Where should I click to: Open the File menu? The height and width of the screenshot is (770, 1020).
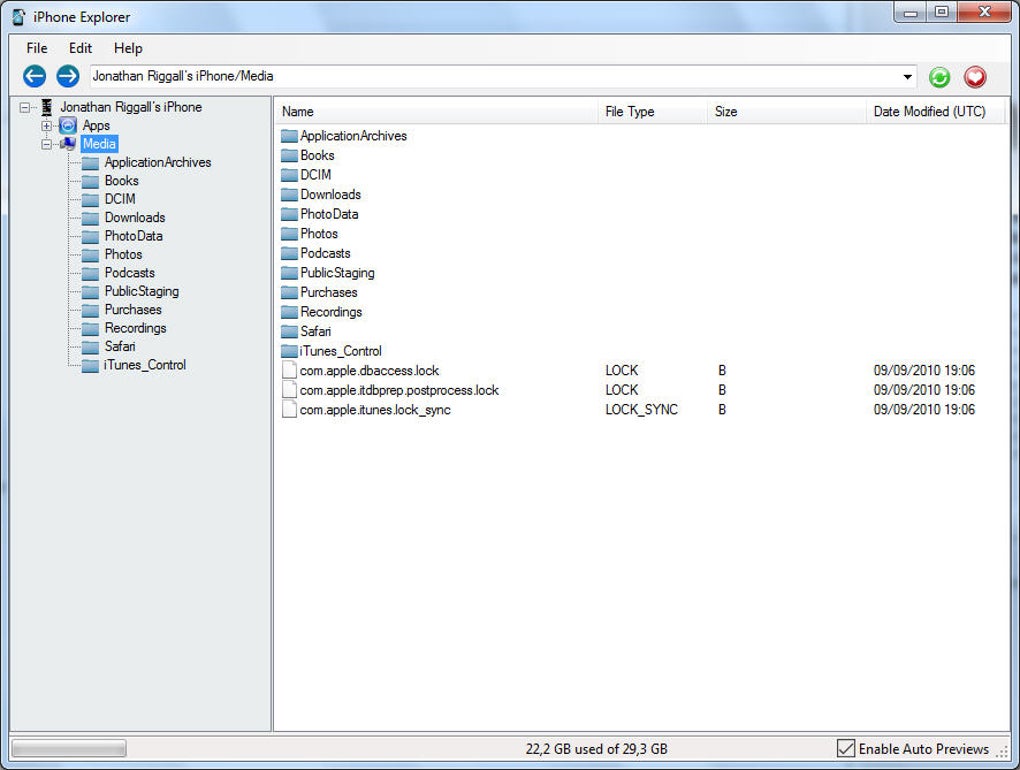pos(36,48)
